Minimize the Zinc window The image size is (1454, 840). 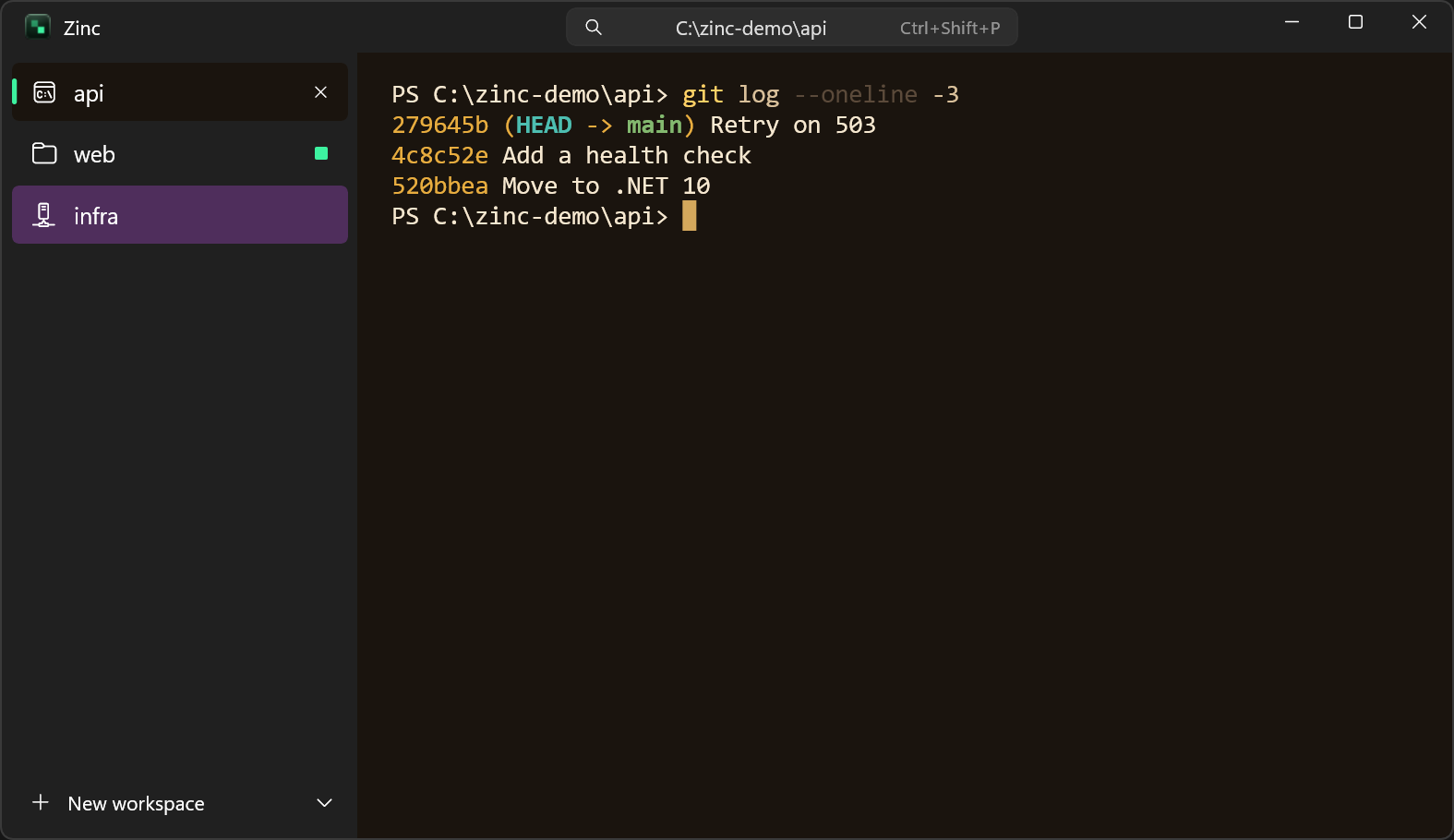coord(1292,22)
